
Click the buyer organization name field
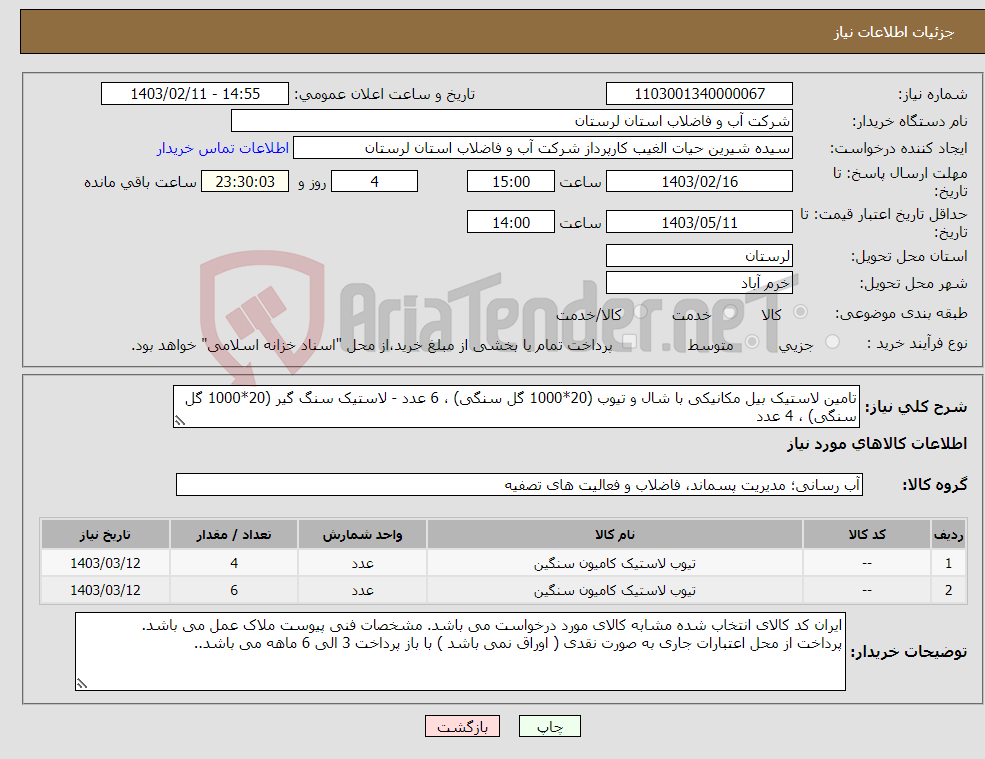(512, 121)
